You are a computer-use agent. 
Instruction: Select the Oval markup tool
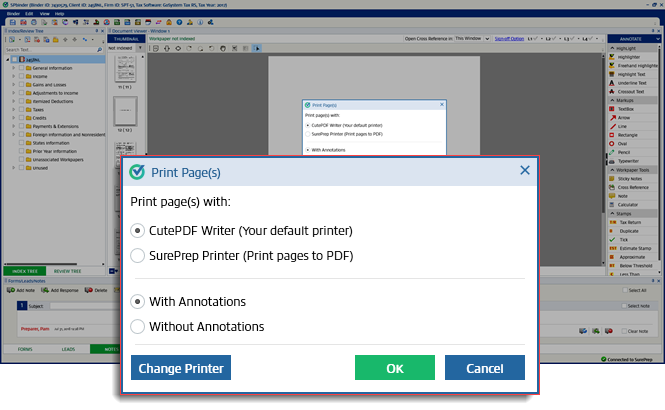629,143
